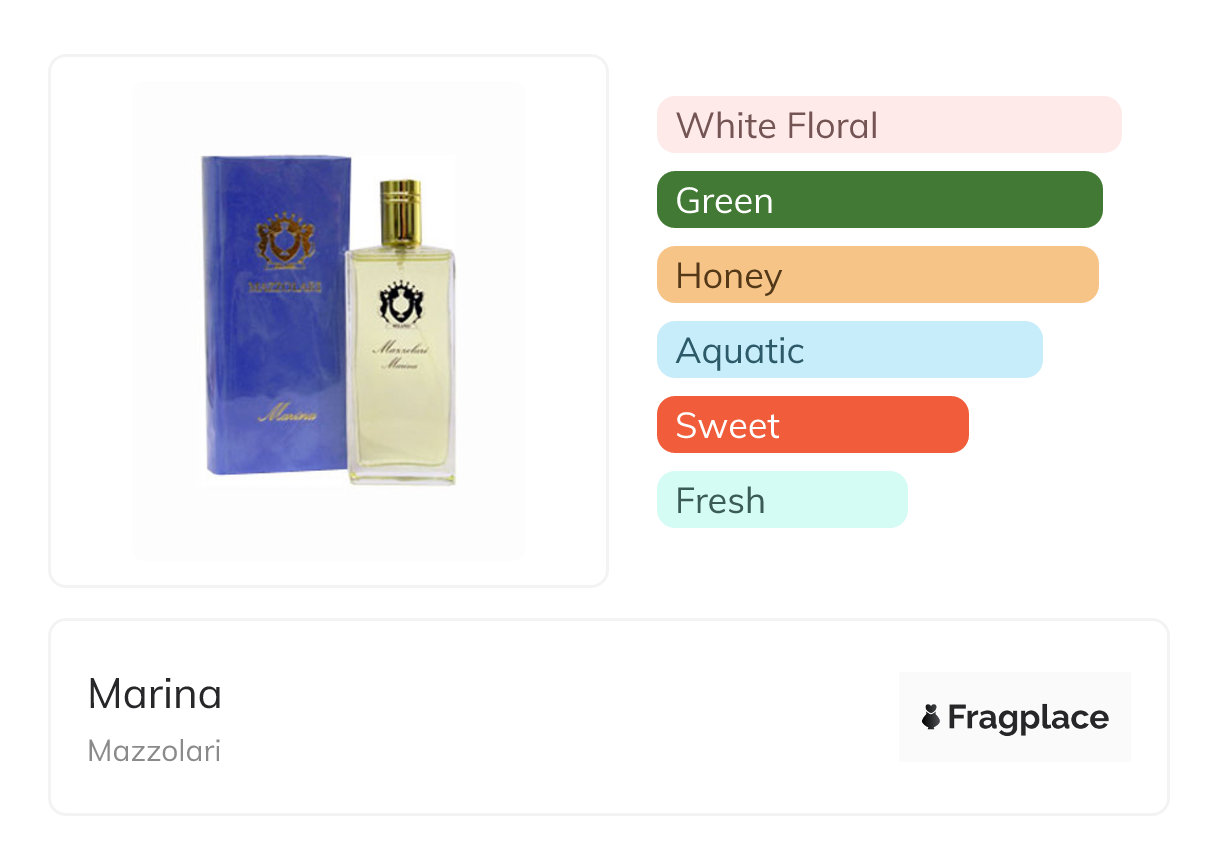Click the clear glass base of bottle
This screenshot has width=1218, height=864.
pyautogui.click(x=401, y=477)
